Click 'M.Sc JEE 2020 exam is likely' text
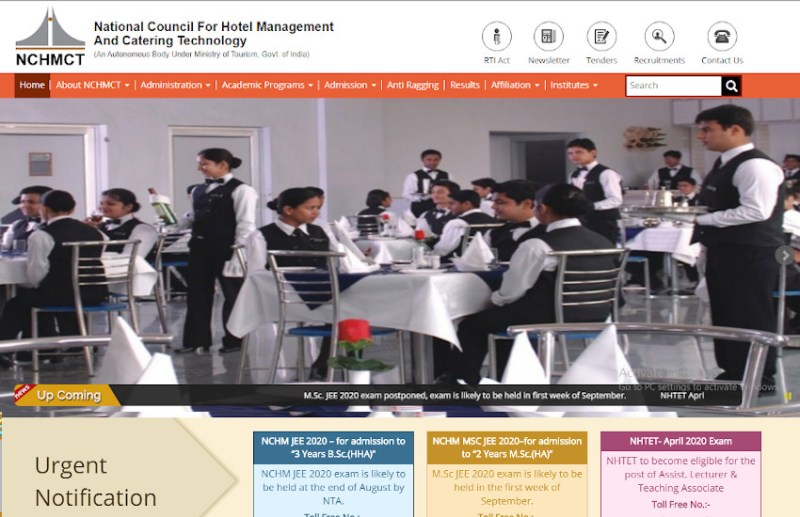 click(x=507, y=487)
